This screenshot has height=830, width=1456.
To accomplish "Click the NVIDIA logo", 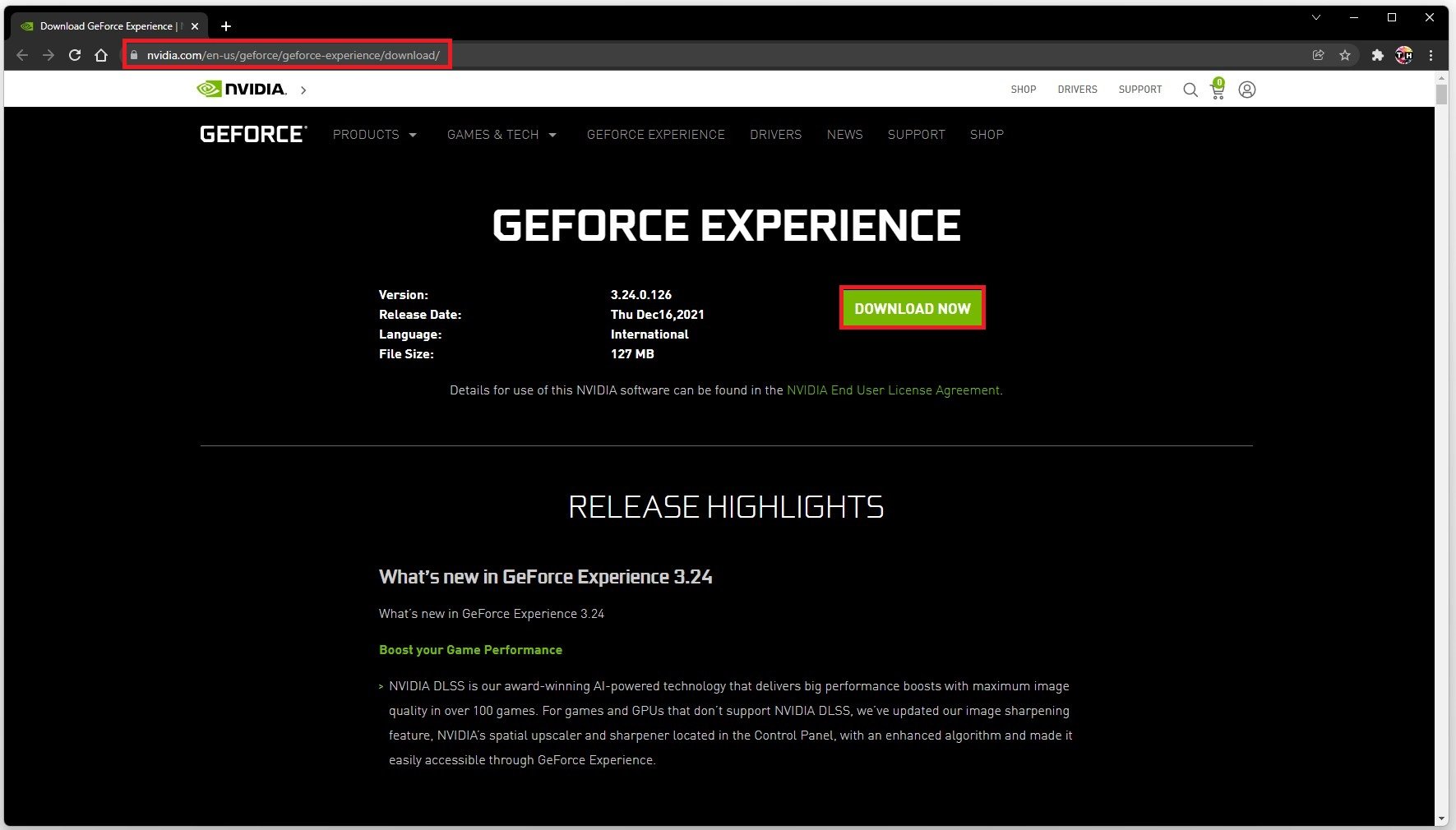I will click(x=242, y=89).
